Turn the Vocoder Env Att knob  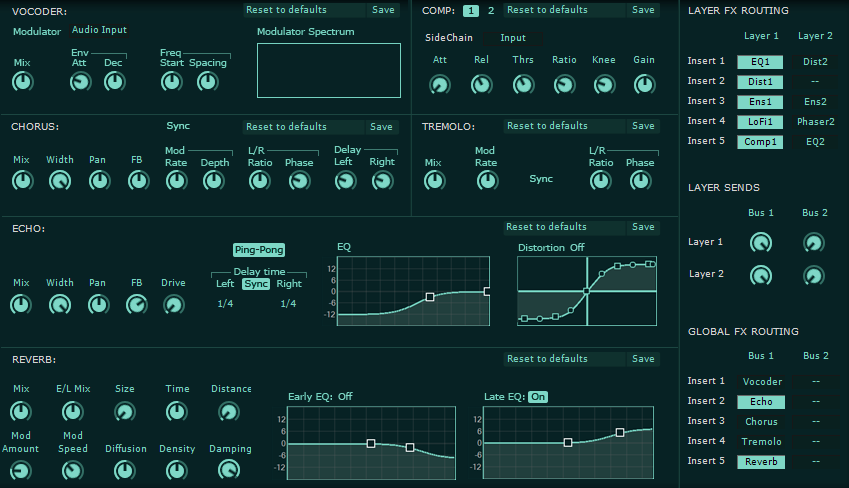click(x=81, y=82)
